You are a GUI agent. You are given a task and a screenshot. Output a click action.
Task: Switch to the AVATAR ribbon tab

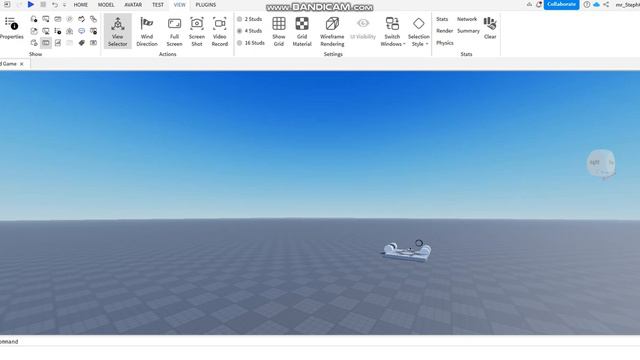[x=133, y=5]
